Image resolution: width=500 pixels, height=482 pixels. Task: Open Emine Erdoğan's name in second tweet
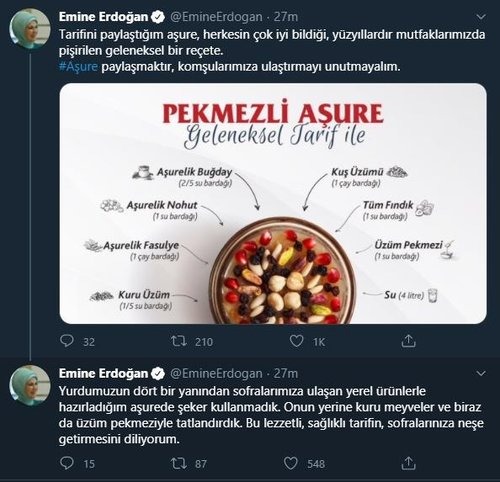coord(103,373)
